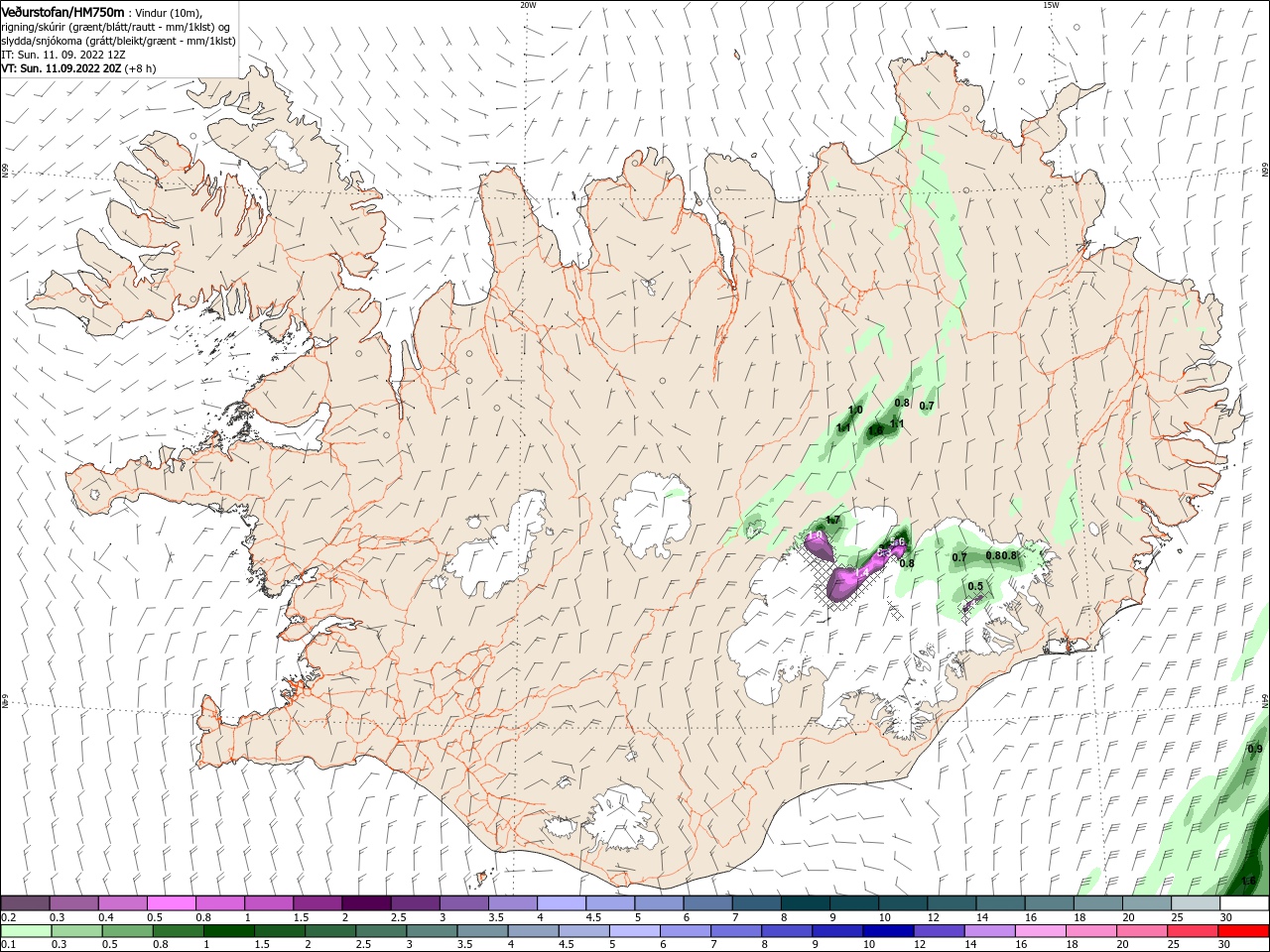Click the Veðurstofan/HM750m map title
Screen dimensions: 1270x952
[x=63, y=12]
